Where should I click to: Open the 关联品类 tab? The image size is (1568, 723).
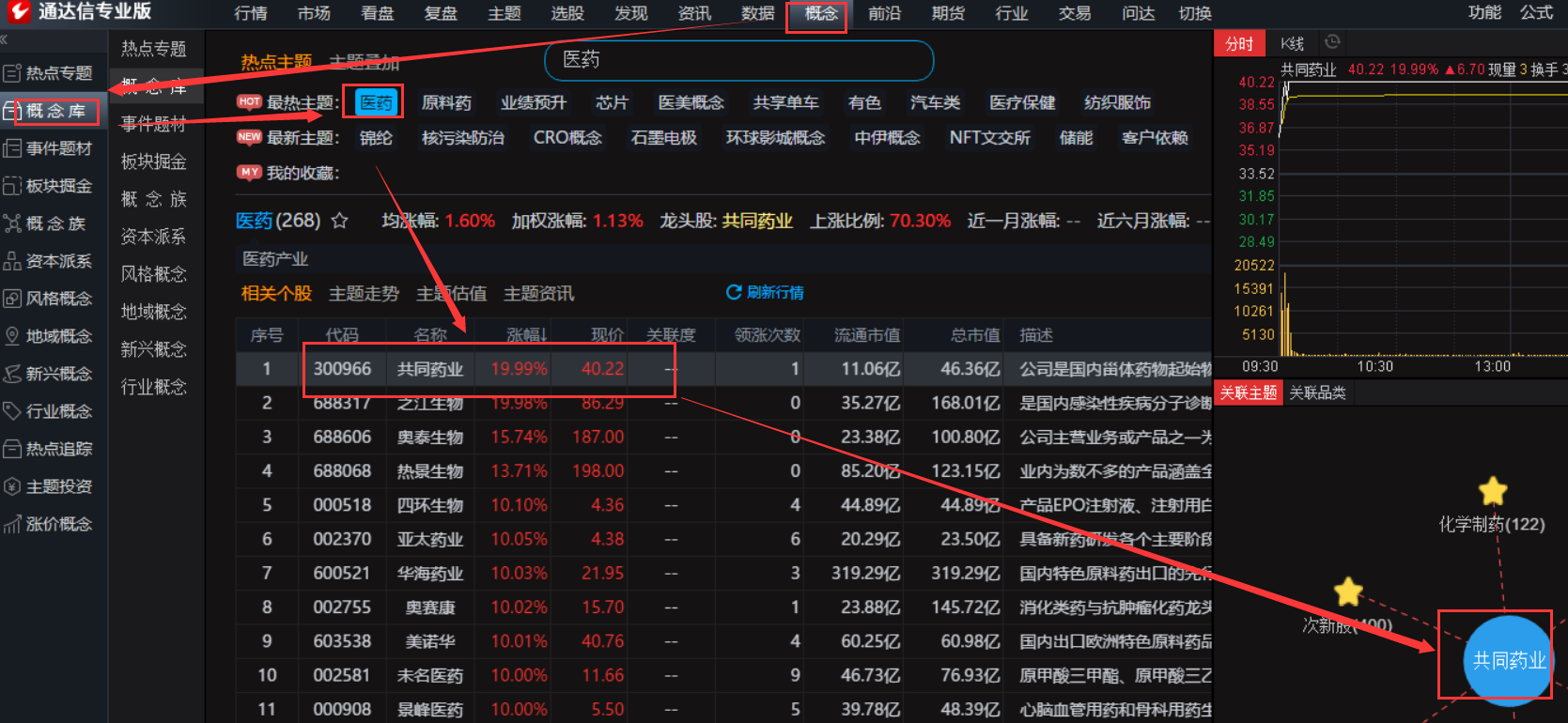pyautogui.click(x=1318, y=392)
